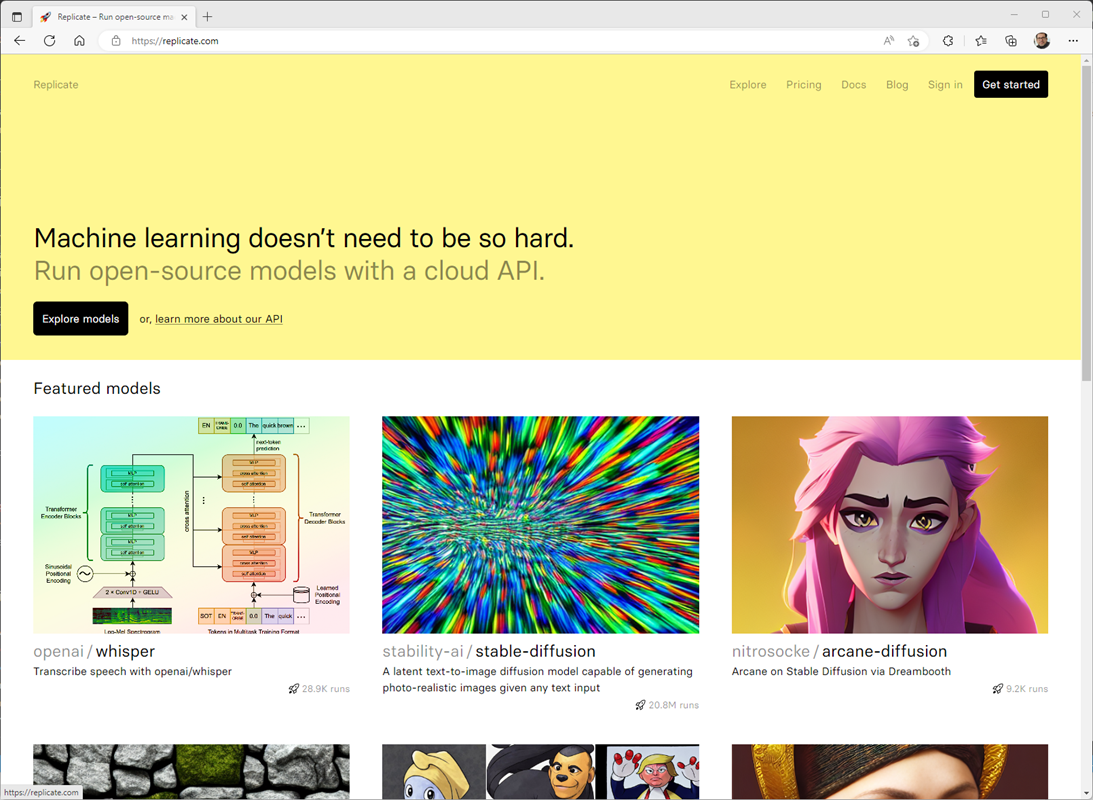Open Docs page
The width and height of the screenshot is (1093, 800).
[x=853, y=84]
